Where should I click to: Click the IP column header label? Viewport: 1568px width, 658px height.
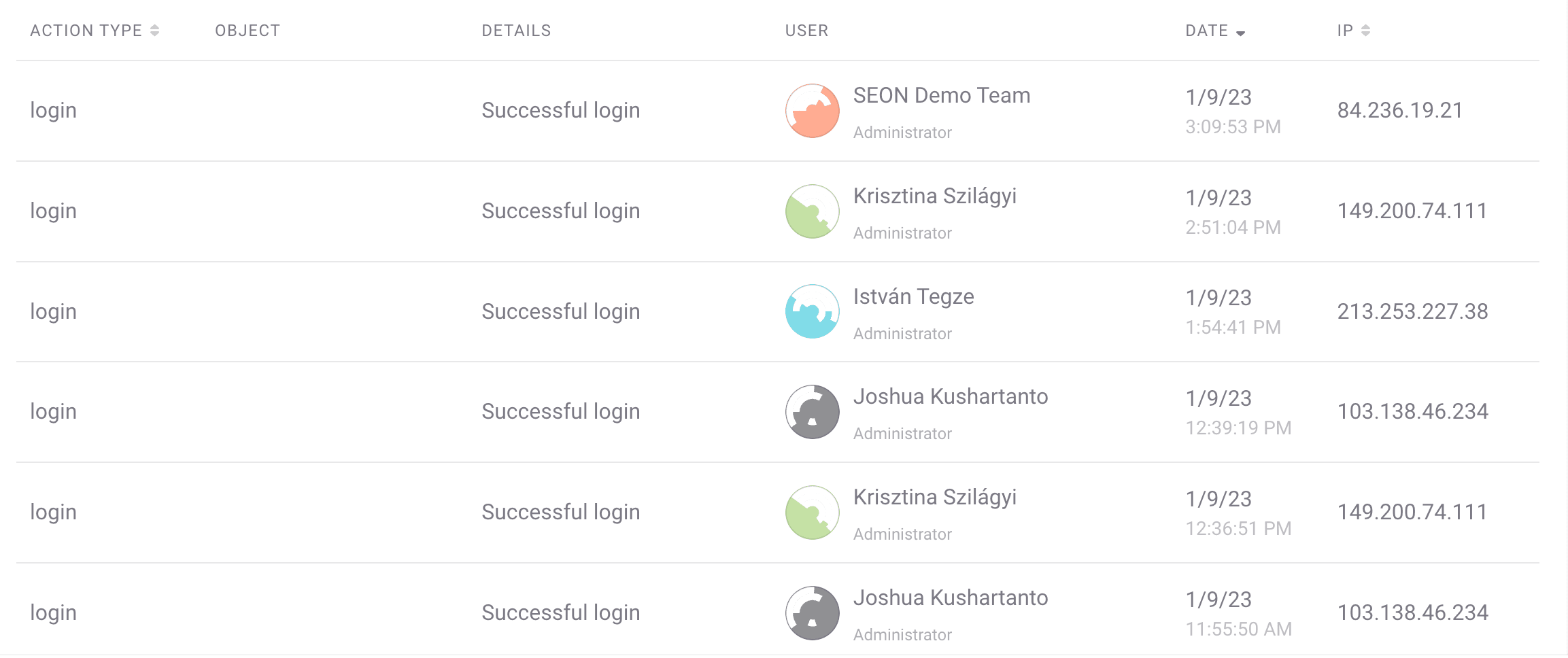1345,31
